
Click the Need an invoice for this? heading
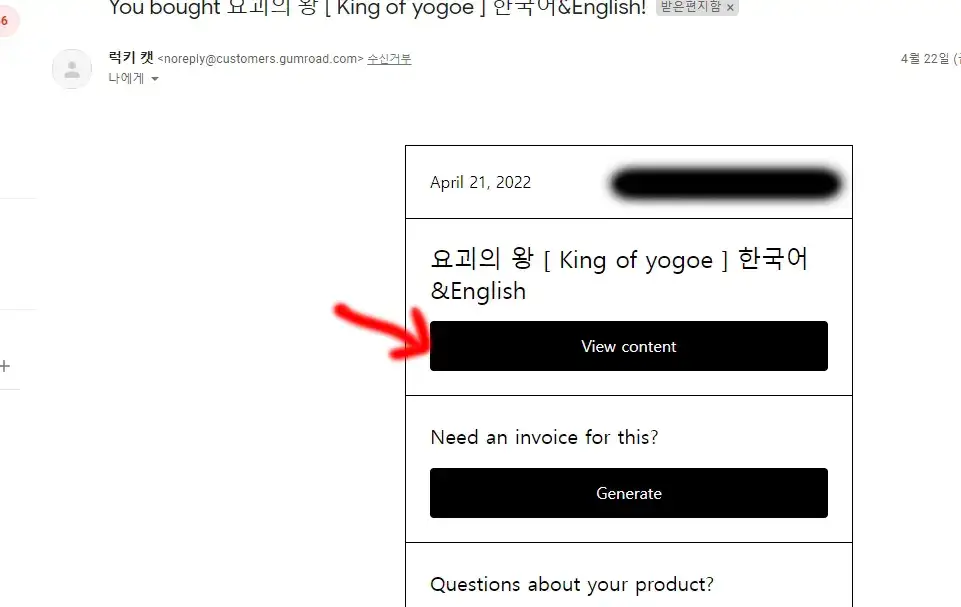tap(544, 437)
